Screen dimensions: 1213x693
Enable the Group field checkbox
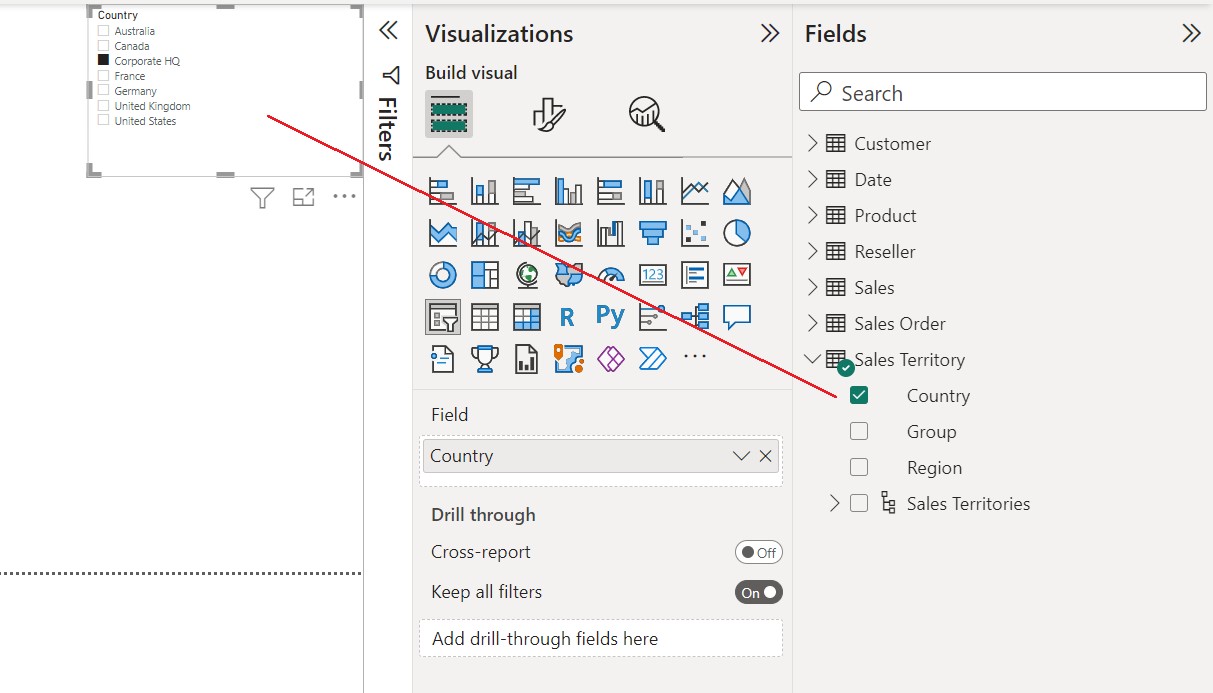point(859,431)
